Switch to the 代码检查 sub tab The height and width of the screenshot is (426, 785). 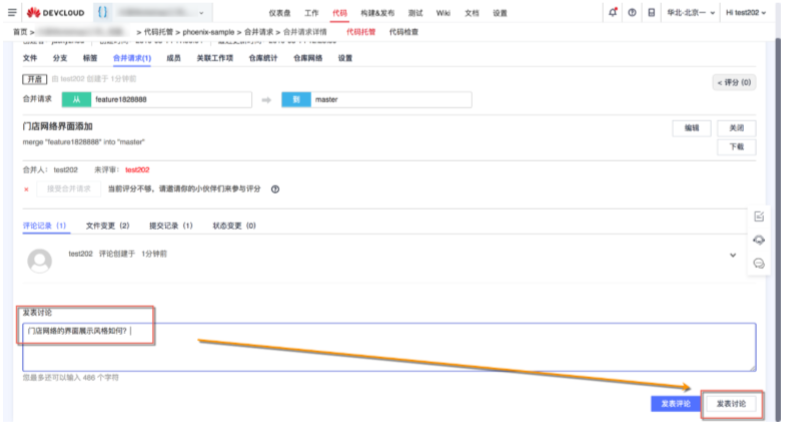(404, 32)
